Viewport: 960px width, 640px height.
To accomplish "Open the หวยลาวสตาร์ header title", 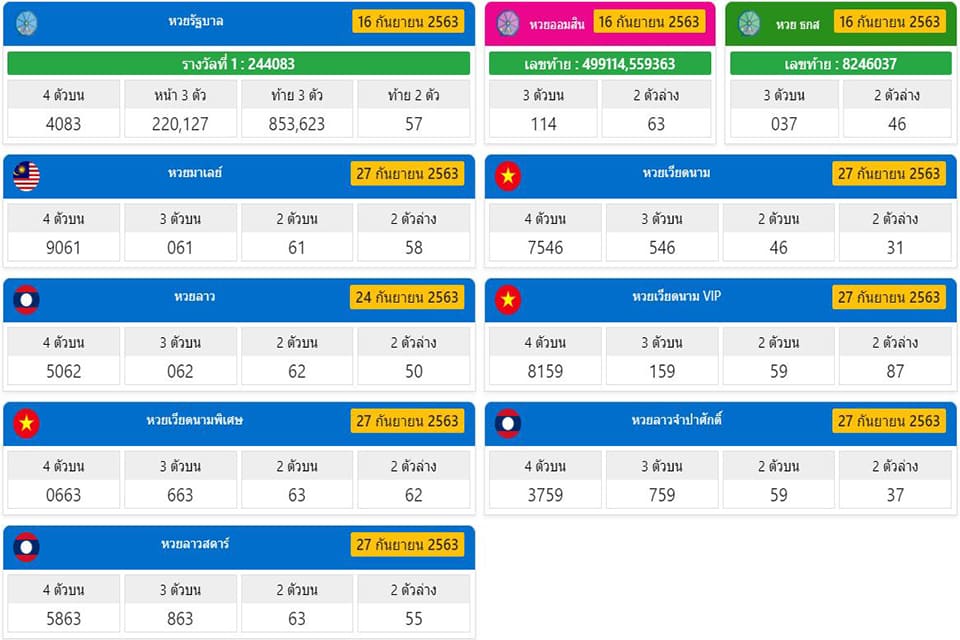I will (x=195, y=544).
